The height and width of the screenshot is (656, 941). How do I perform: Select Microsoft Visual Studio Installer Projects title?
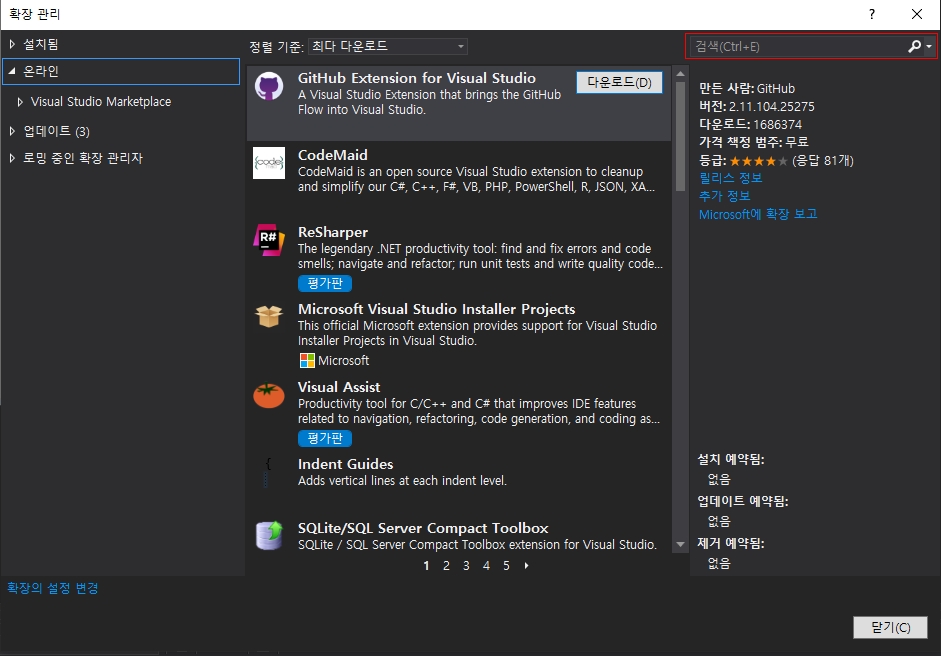tap(436, 308)
